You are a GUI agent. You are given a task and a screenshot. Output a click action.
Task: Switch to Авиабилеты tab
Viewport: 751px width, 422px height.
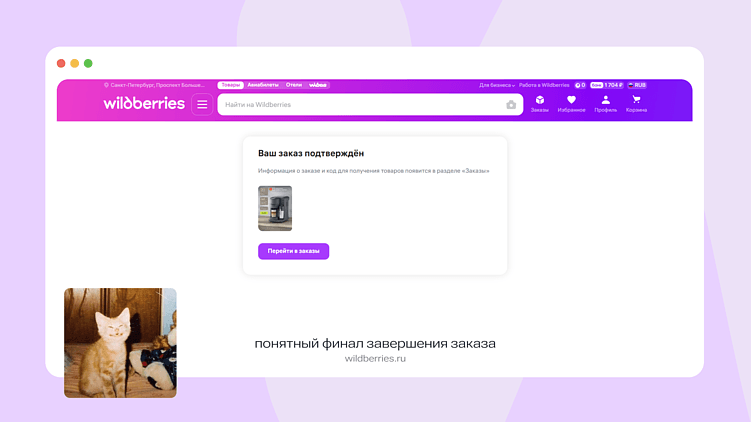click(x=262, y=85)
